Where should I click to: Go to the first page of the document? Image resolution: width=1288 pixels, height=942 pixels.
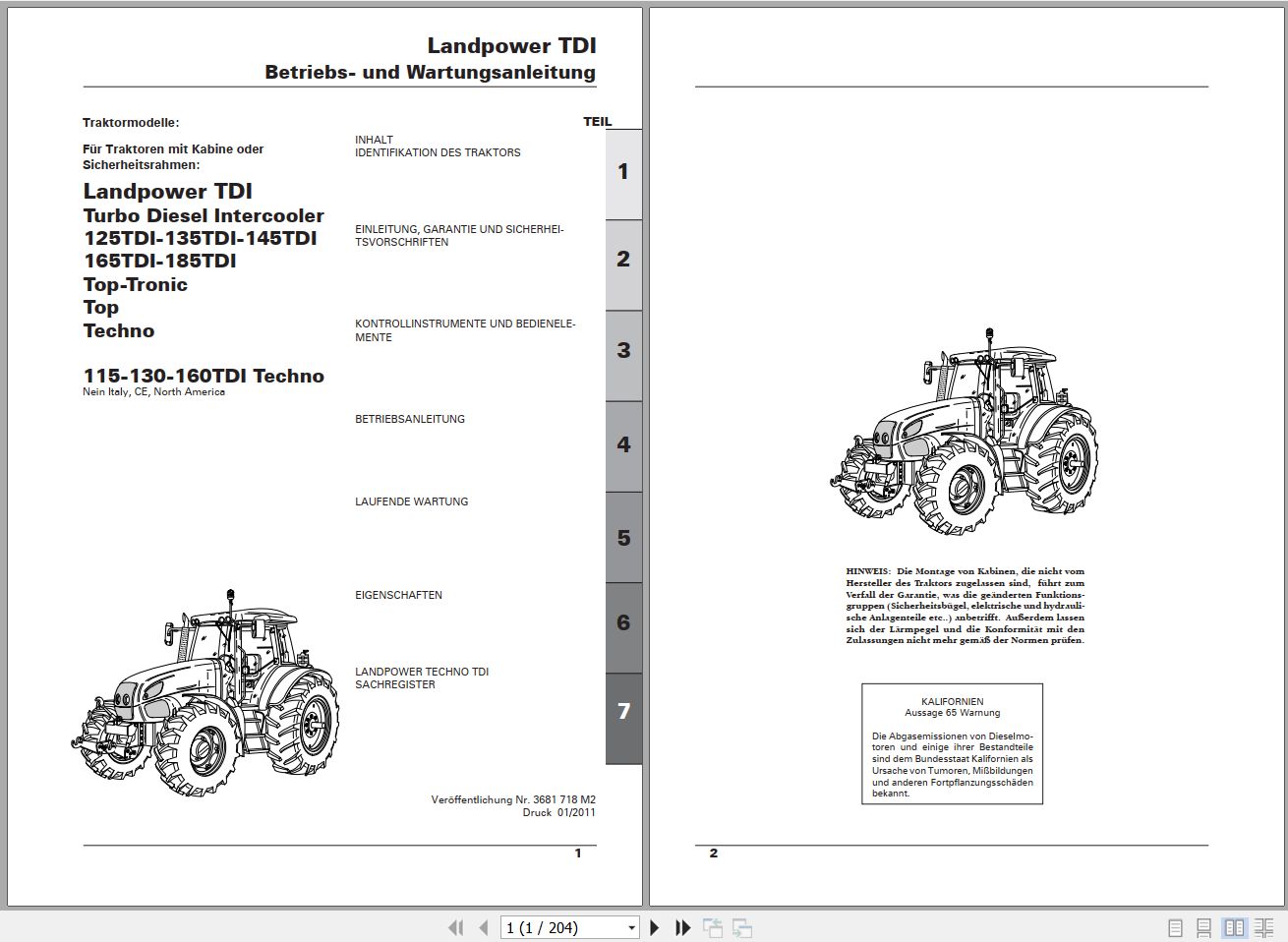point(456,927)
